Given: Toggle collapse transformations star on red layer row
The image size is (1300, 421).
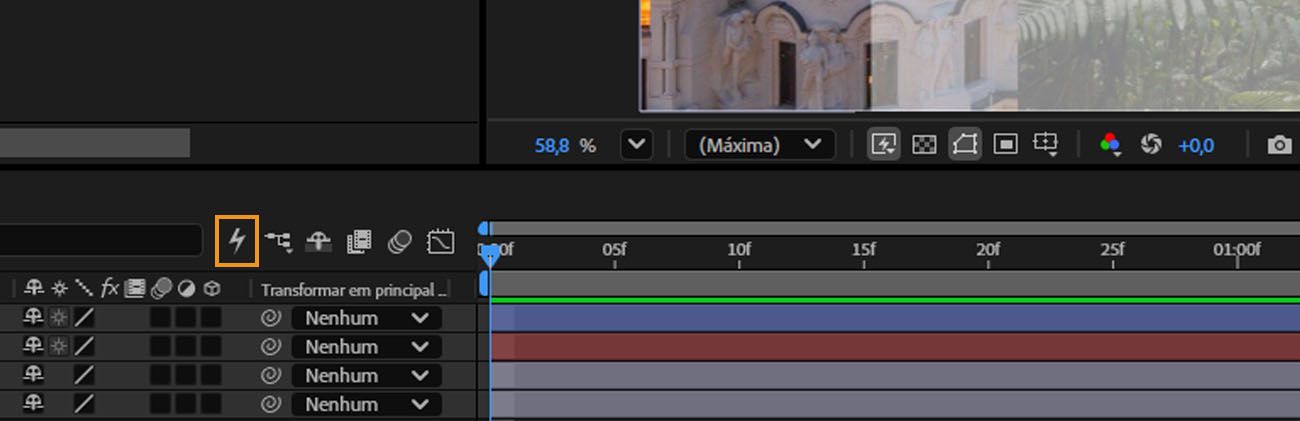Looking at the screenshot, I should pyautogui.click(x=60, y=347).
